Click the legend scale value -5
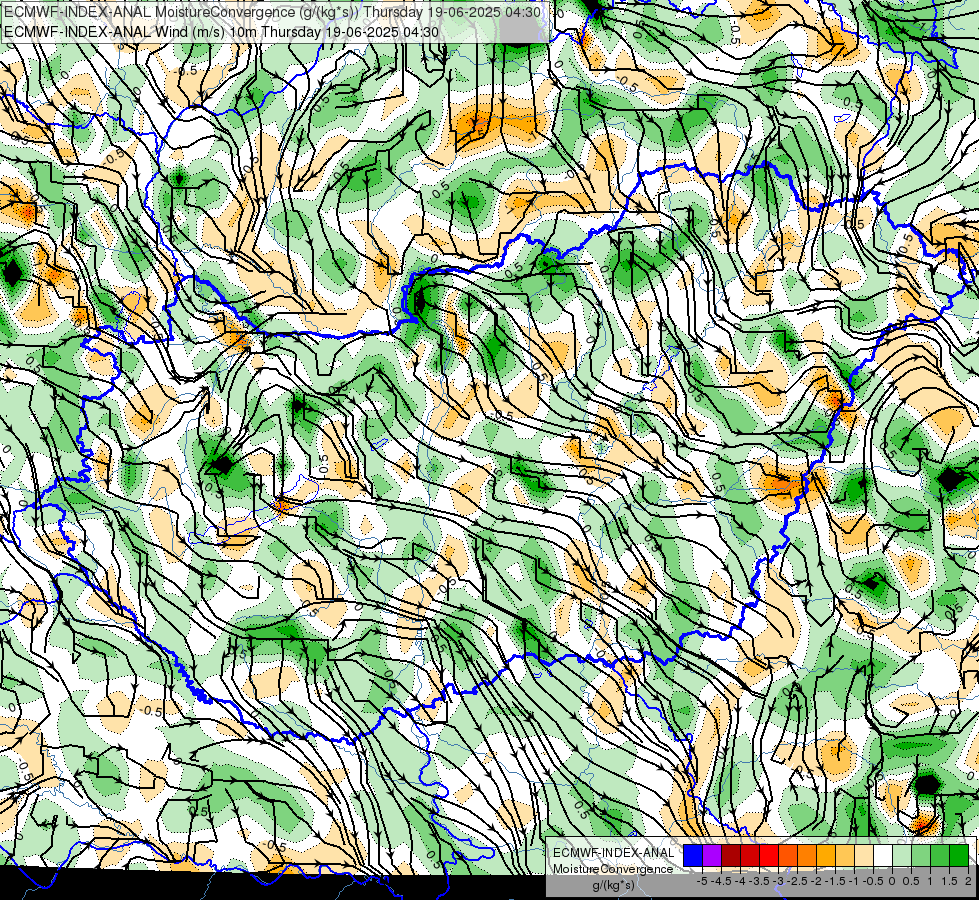 (x=701, y=881)
